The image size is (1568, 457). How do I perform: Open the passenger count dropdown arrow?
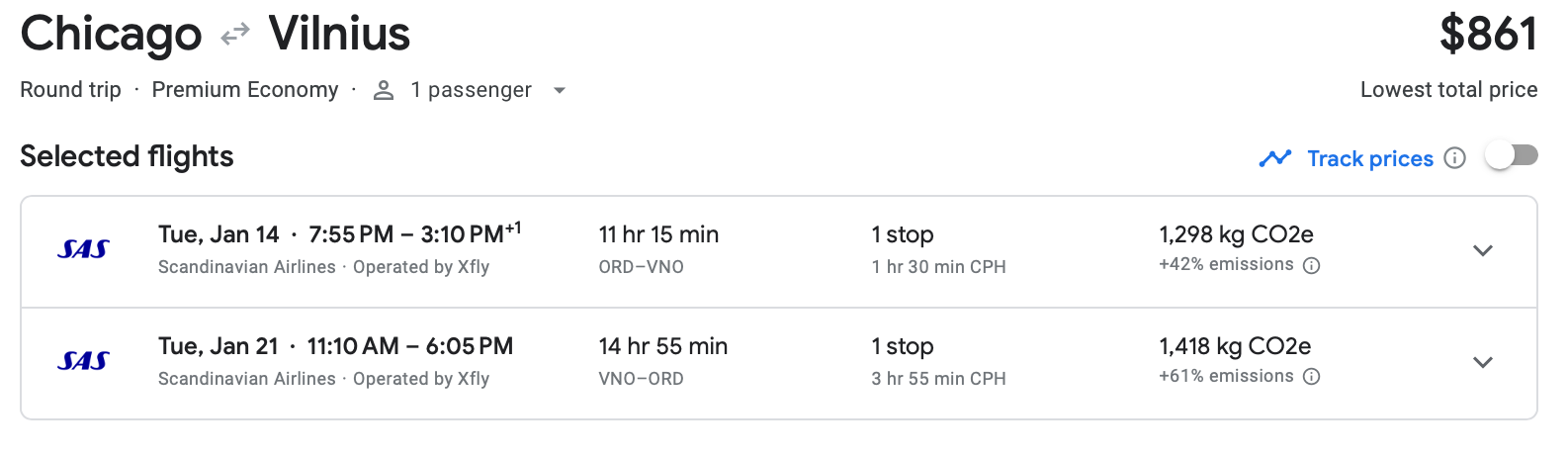(x=560, y=91)
